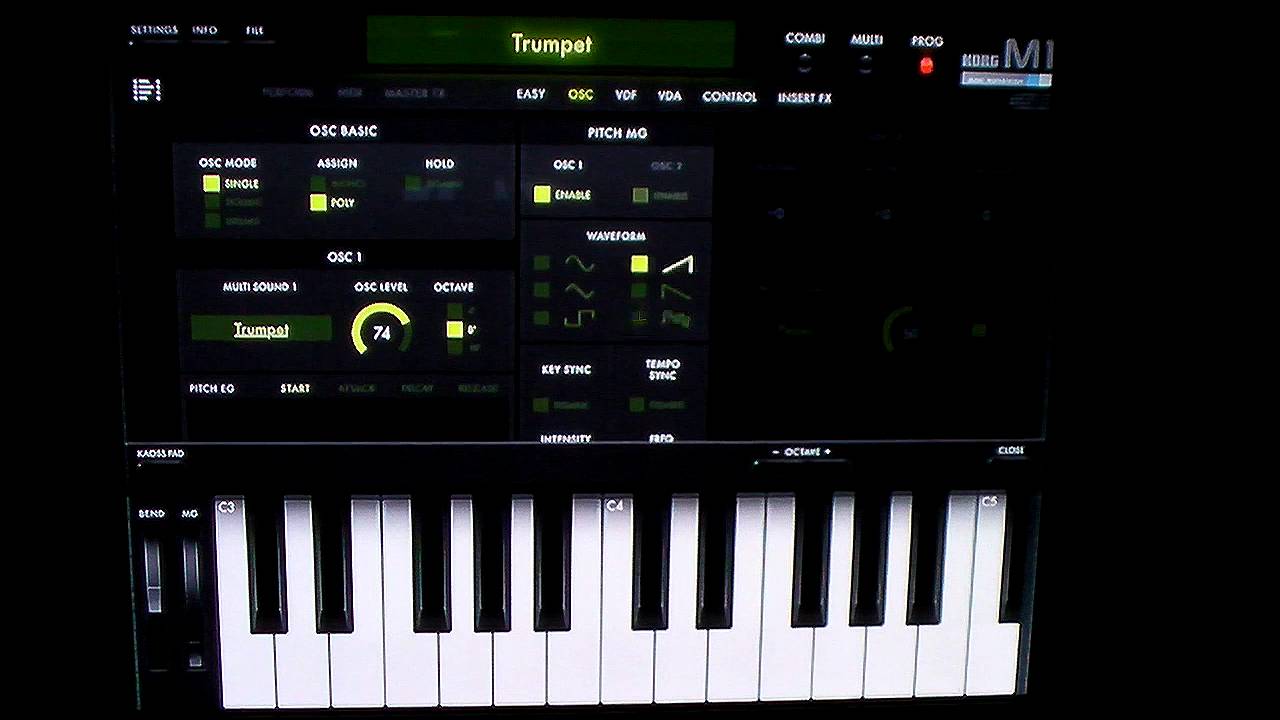Screen dimensions: 1280x720
Task: Select the square waveform icon
Action: click(580, 318)
